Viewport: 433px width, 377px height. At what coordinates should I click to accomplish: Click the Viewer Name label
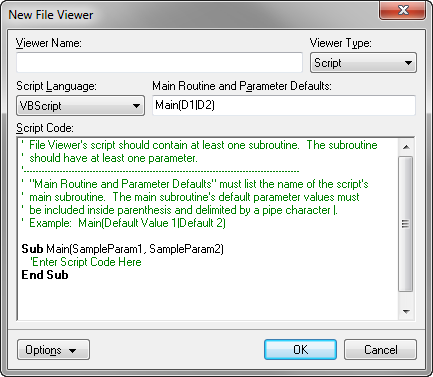click(x=49, y=43)
